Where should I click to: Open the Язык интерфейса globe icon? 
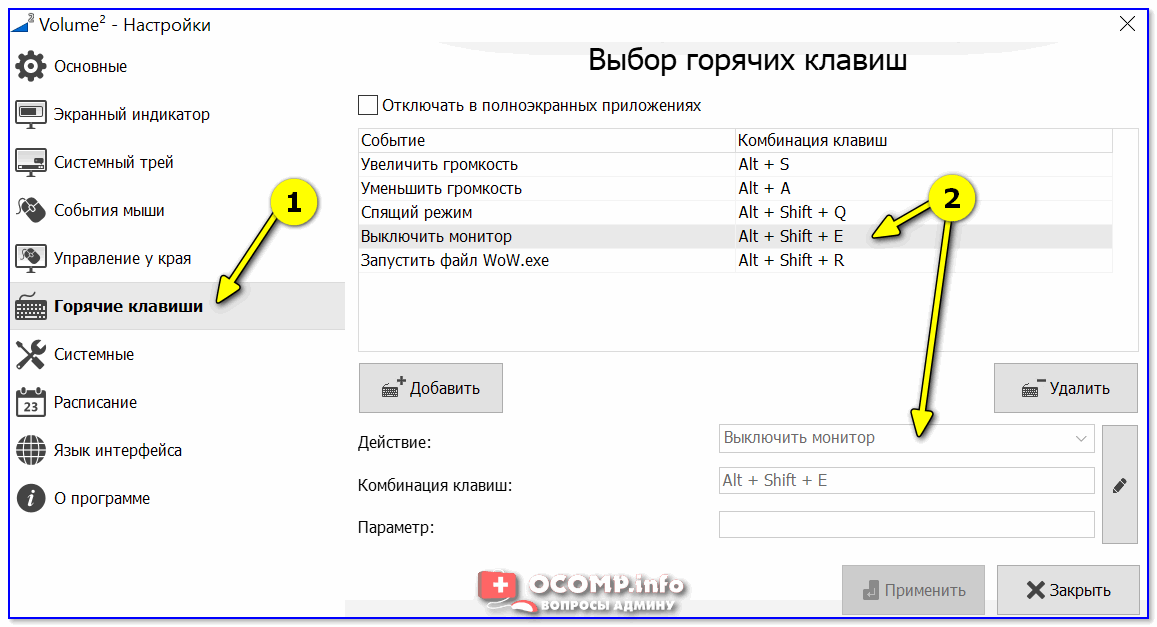click(31, 451)
